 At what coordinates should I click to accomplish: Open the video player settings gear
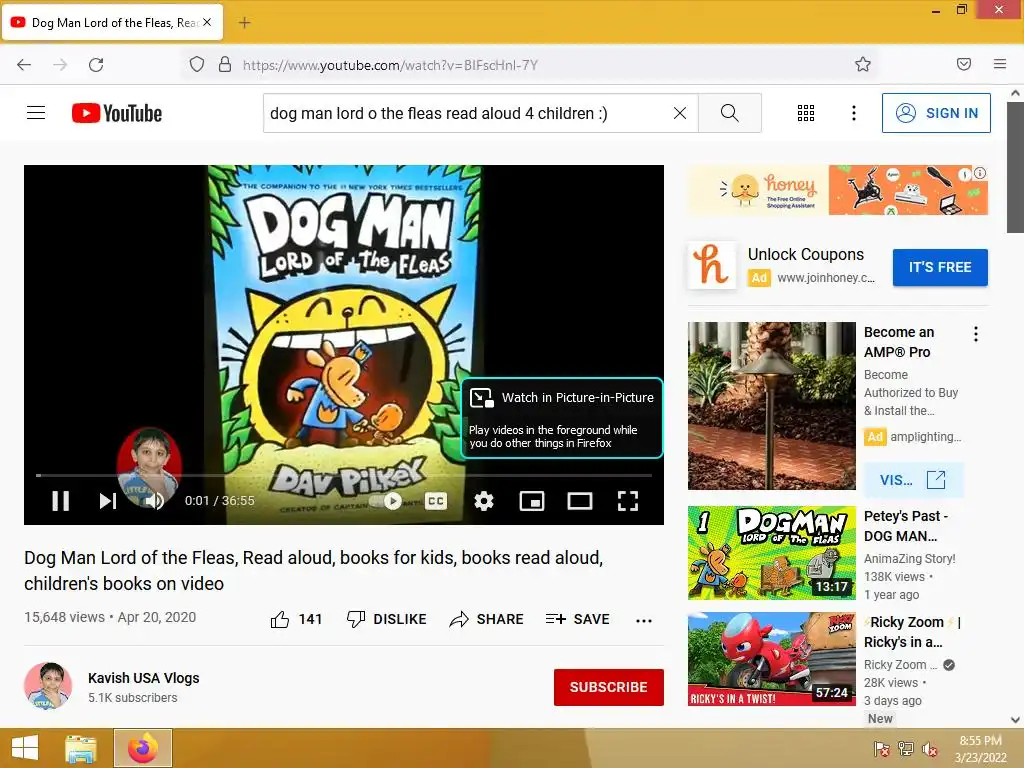click(x=484, y=501)
